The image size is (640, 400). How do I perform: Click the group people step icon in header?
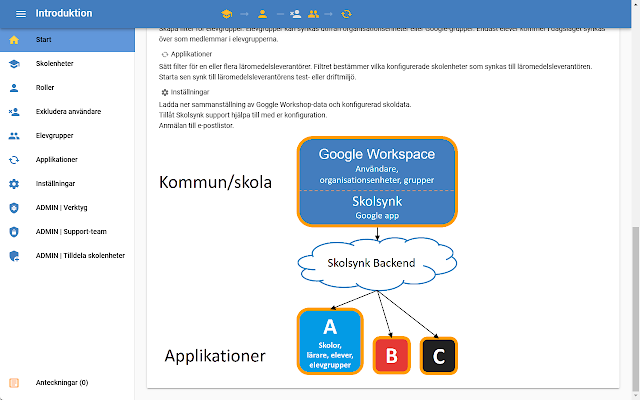313,14
